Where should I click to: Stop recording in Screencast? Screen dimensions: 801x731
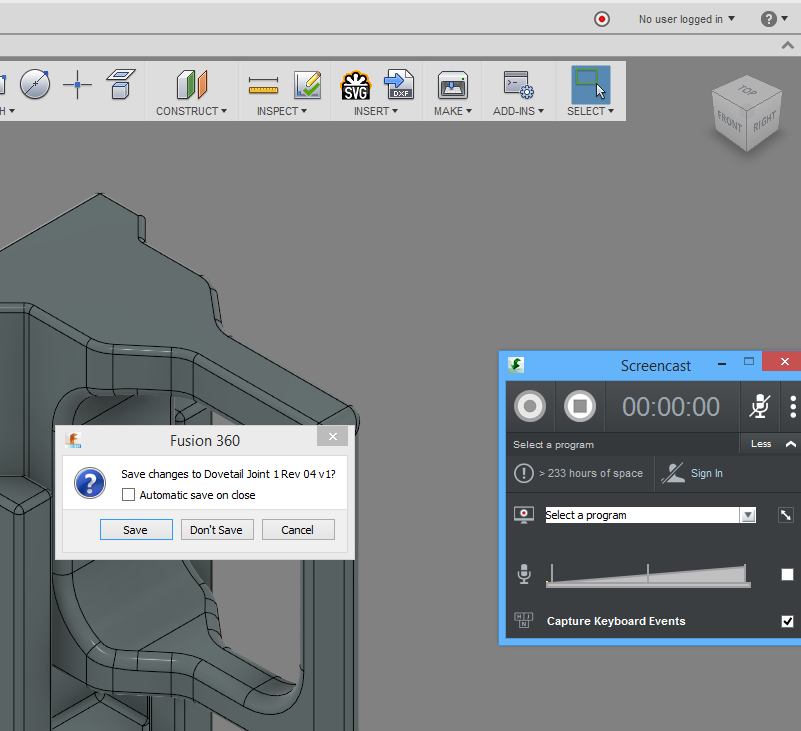tap(580, 407)
